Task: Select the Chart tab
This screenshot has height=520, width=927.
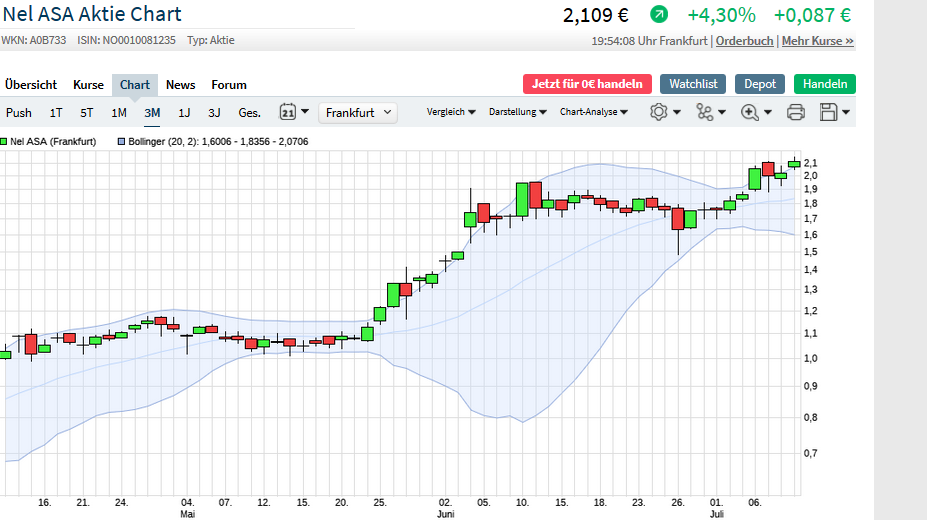Action: click(x=135, y=84)
